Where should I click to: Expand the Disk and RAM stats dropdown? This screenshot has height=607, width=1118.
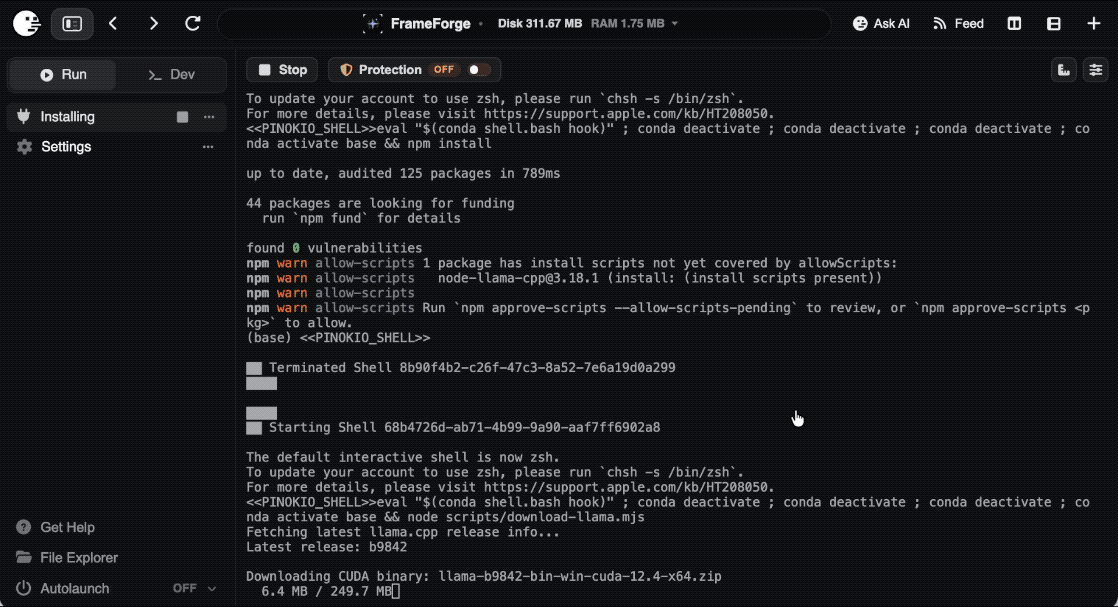675,24
